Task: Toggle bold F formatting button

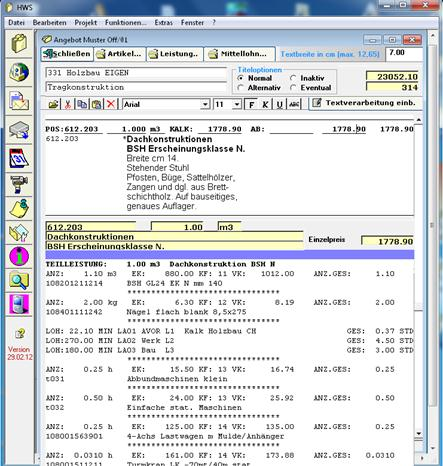Action: pyautogui.click(x=251, y=104)
